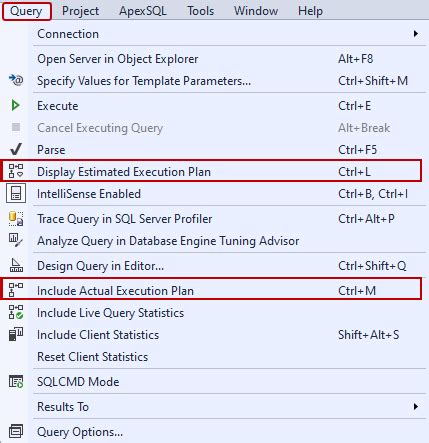
Task: Click the Query Options icon
Action: pyautogui.click(x=16, y=431)
